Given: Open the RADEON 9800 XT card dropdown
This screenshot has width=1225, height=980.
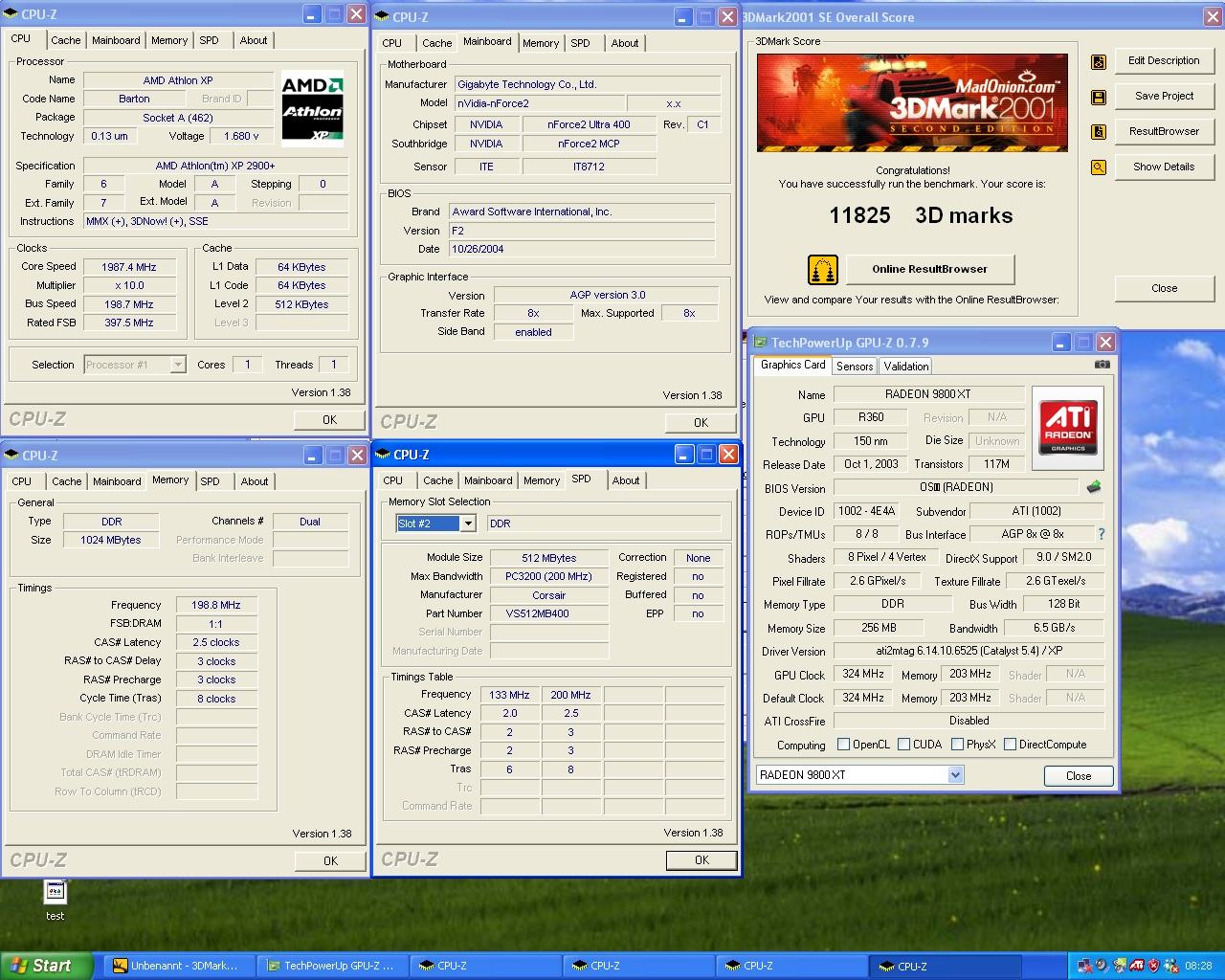Looking at the screenshot, I should [955, 775].
